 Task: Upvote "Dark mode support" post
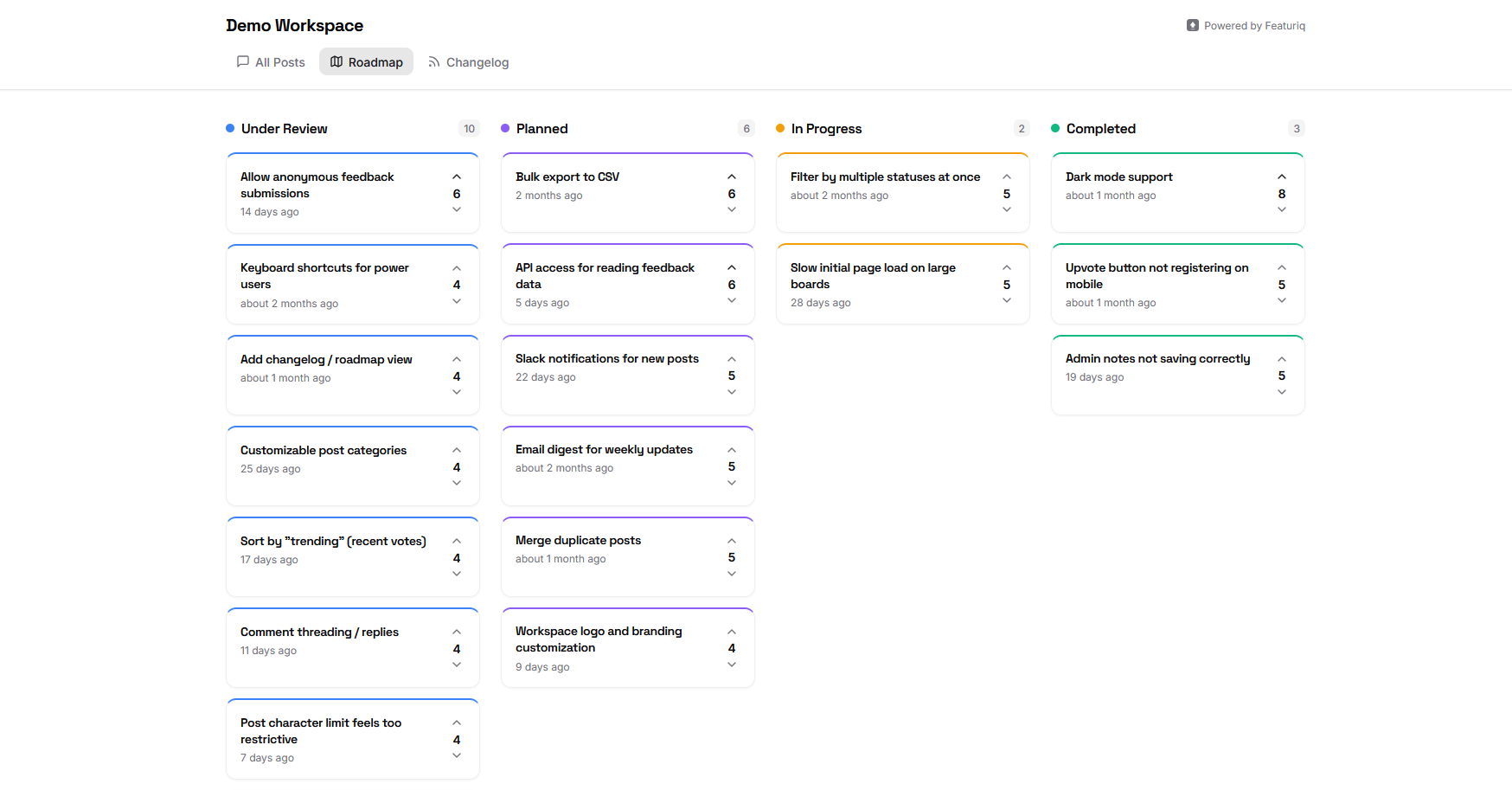click(x=1282, y=177)
